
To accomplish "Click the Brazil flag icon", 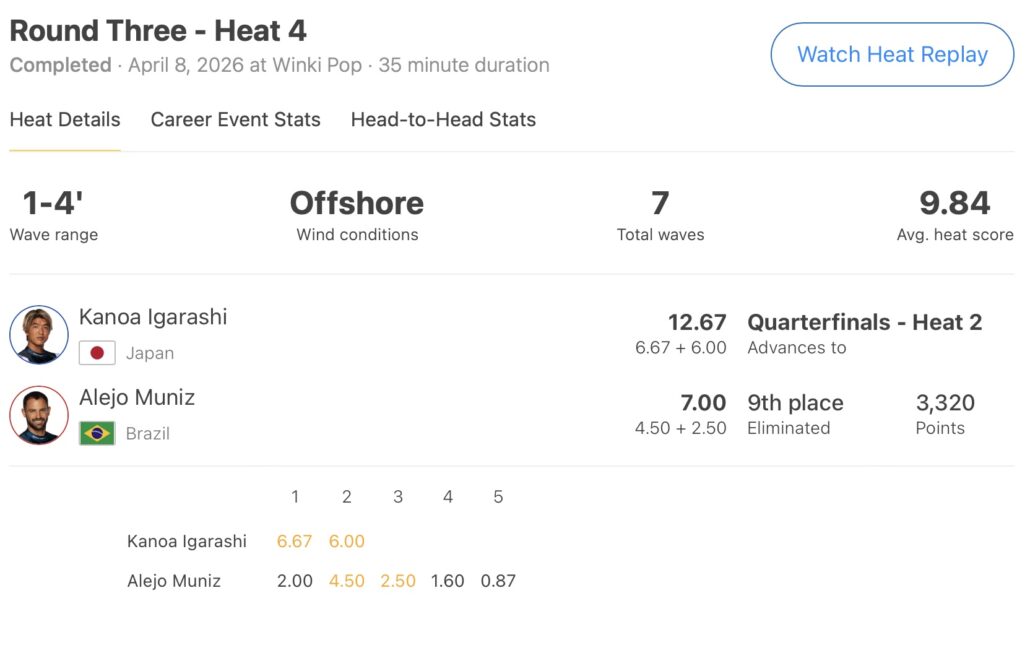I will (97, 434).
